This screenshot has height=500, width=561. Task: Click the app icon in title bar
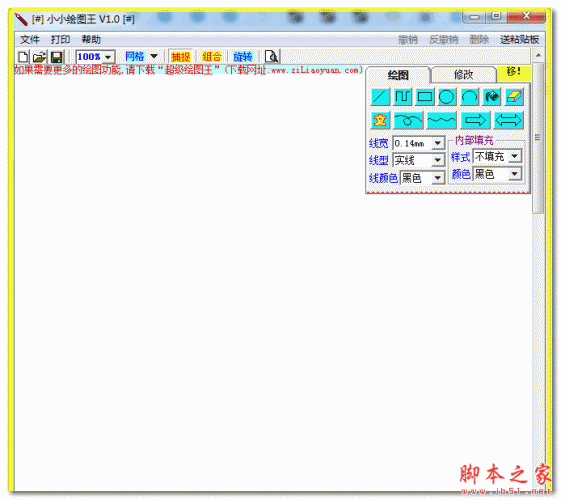[x=21, y=19]
